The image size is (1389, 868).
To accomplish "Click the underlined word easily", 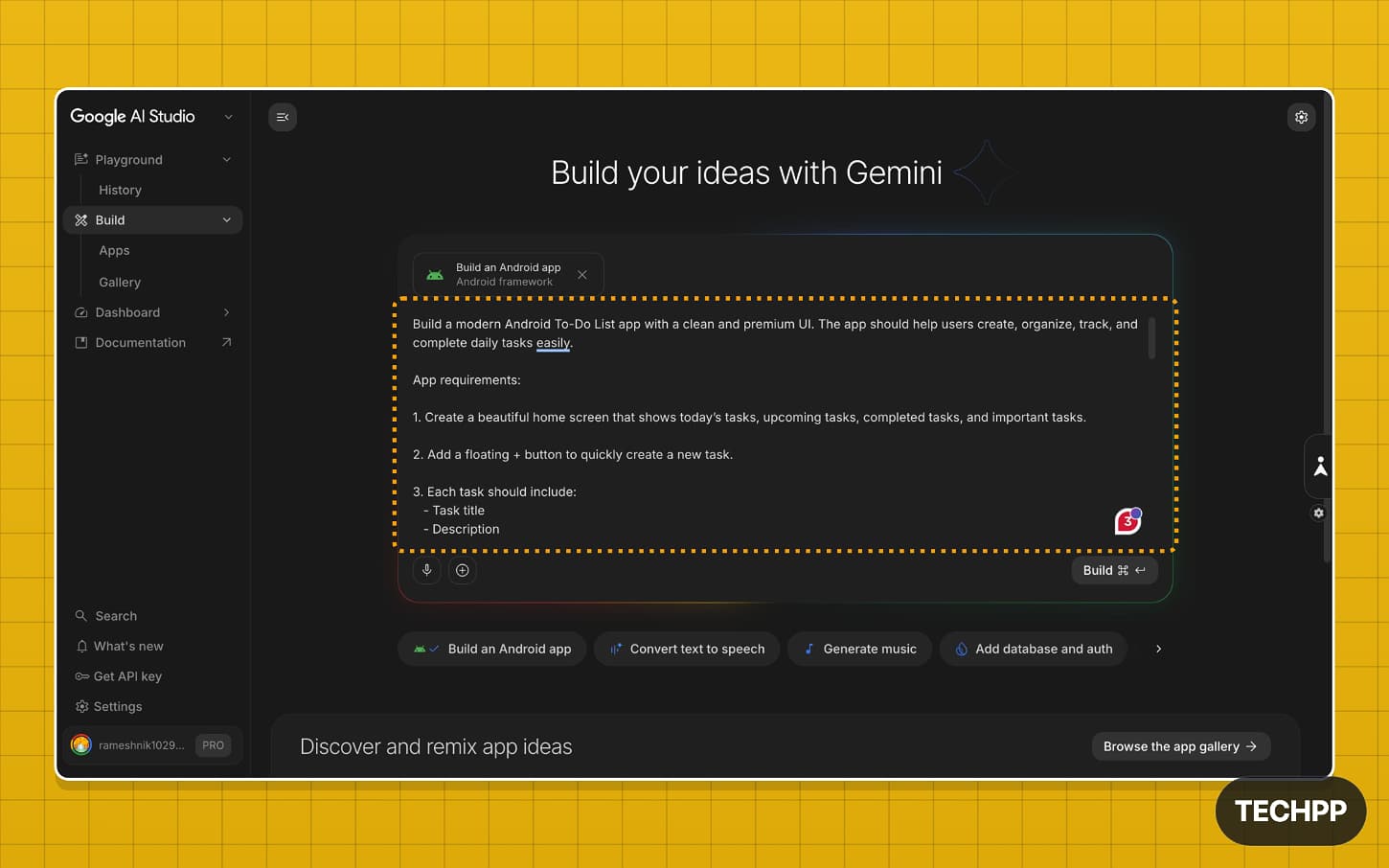I will click(x=553, y=343).
